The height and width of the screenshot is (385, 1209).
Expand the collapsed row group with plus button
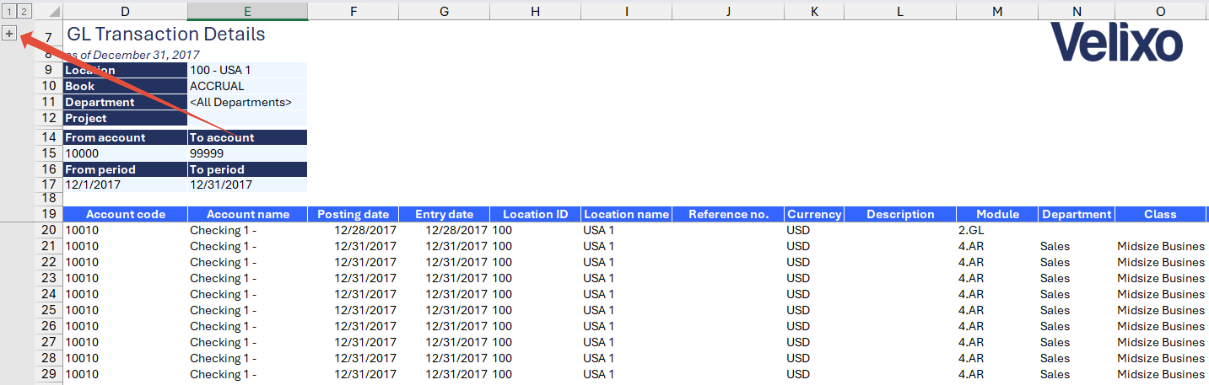[x=9, y=33]
